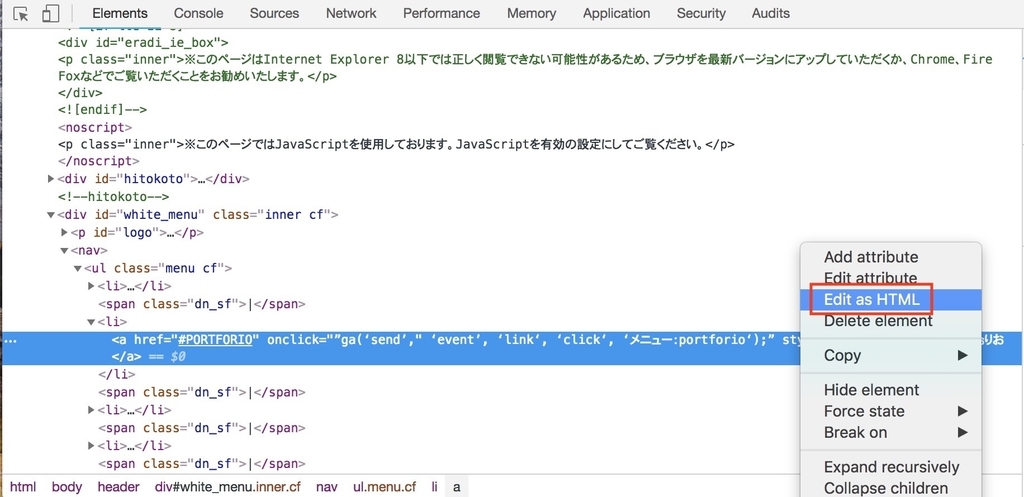Open the Break on submenu
This screenshot has height=497, width=1024.
click(x=891, y=432)
